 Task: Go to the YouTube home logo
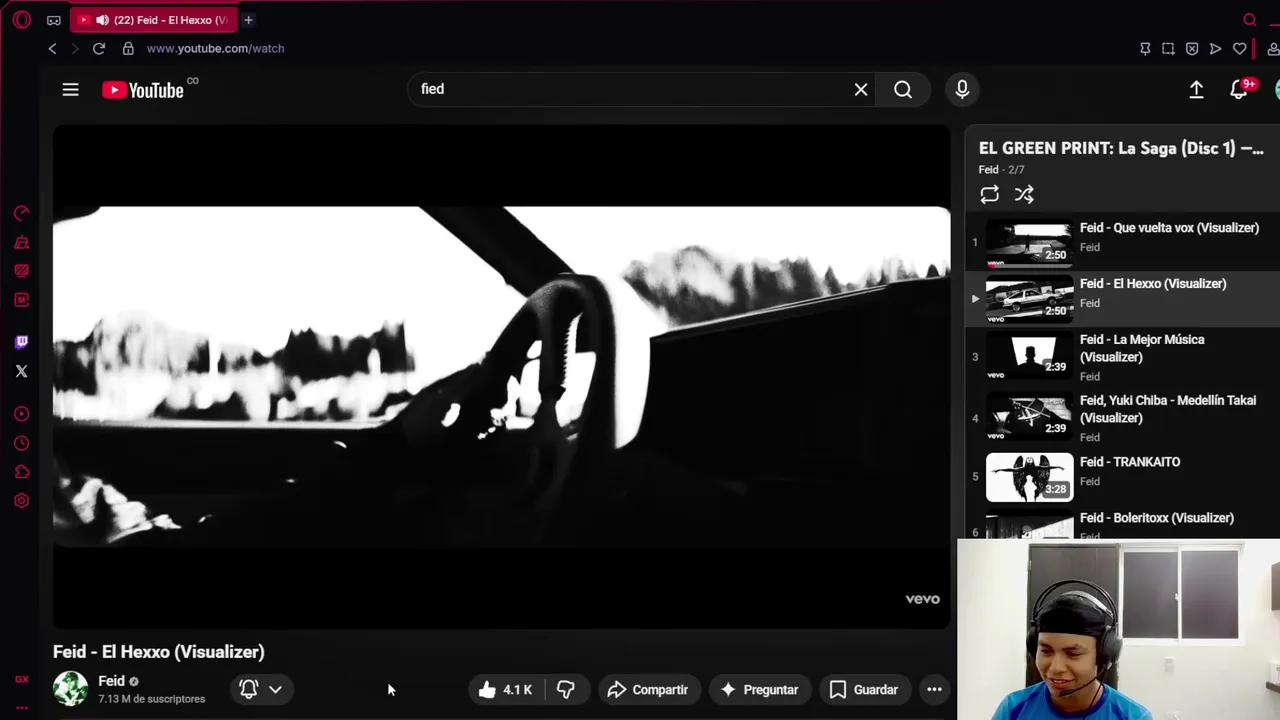pos(143,90)
